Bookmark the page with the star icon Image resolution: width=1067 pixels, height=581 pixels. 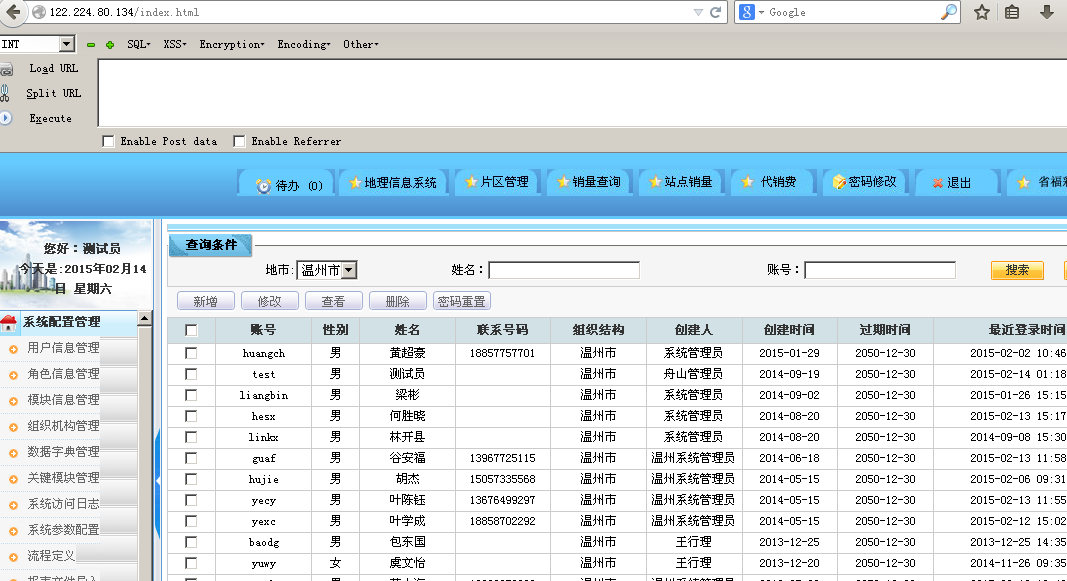coord(981,12)
